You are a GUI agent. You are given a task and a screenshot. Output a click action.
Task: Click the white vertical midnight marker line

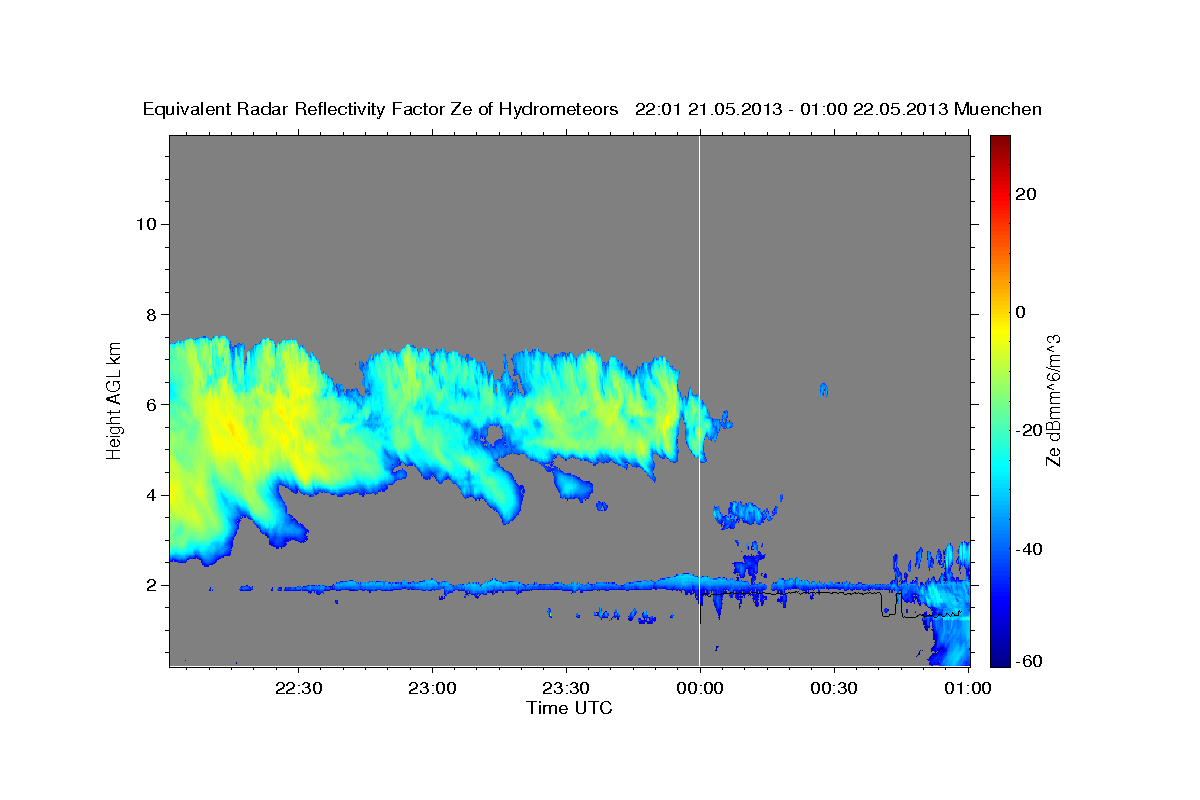point(699,400)
